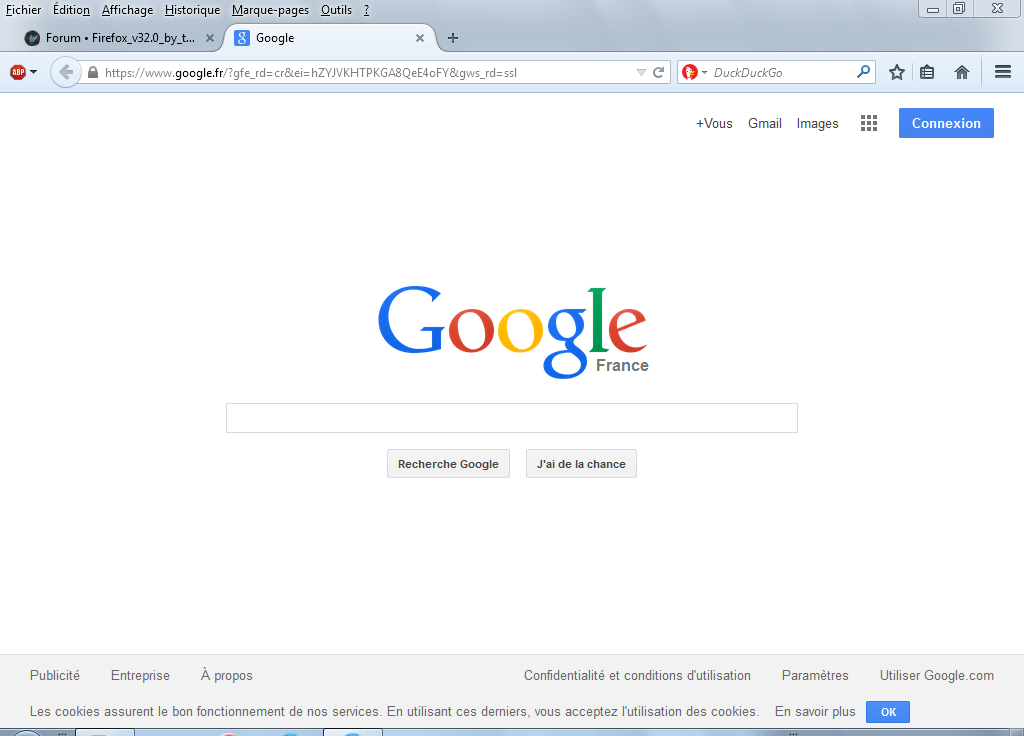Click the Forum tab favicon

32,38
